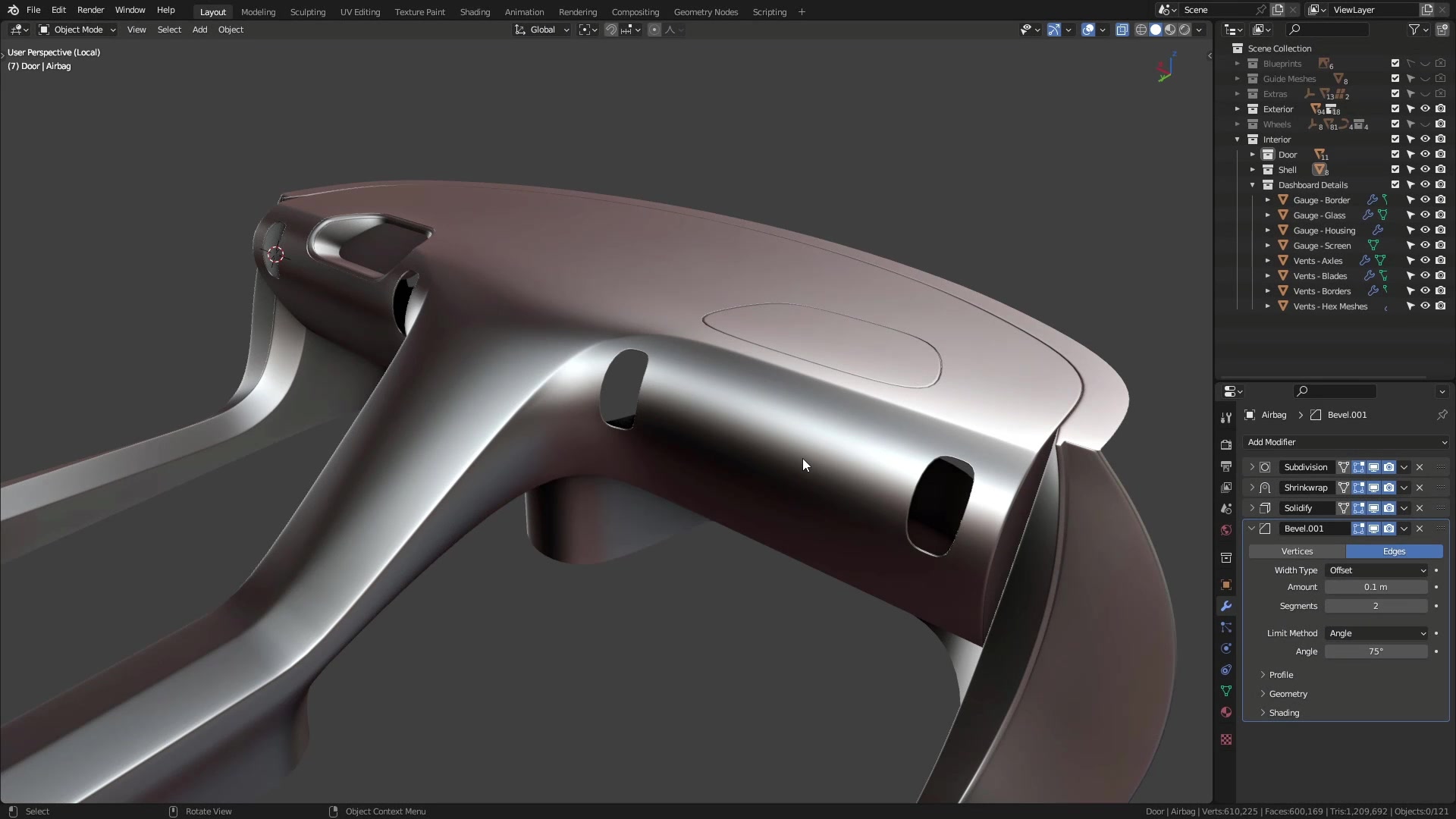The width and height of the screenshot is (1456, 819).
Task: Disable render for Door collection
Action: click(1441, 155)
